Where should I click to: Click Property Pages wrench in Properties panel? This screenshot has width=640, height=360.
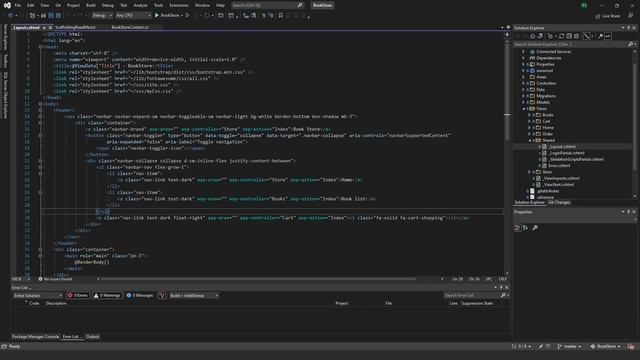(535, 228)
